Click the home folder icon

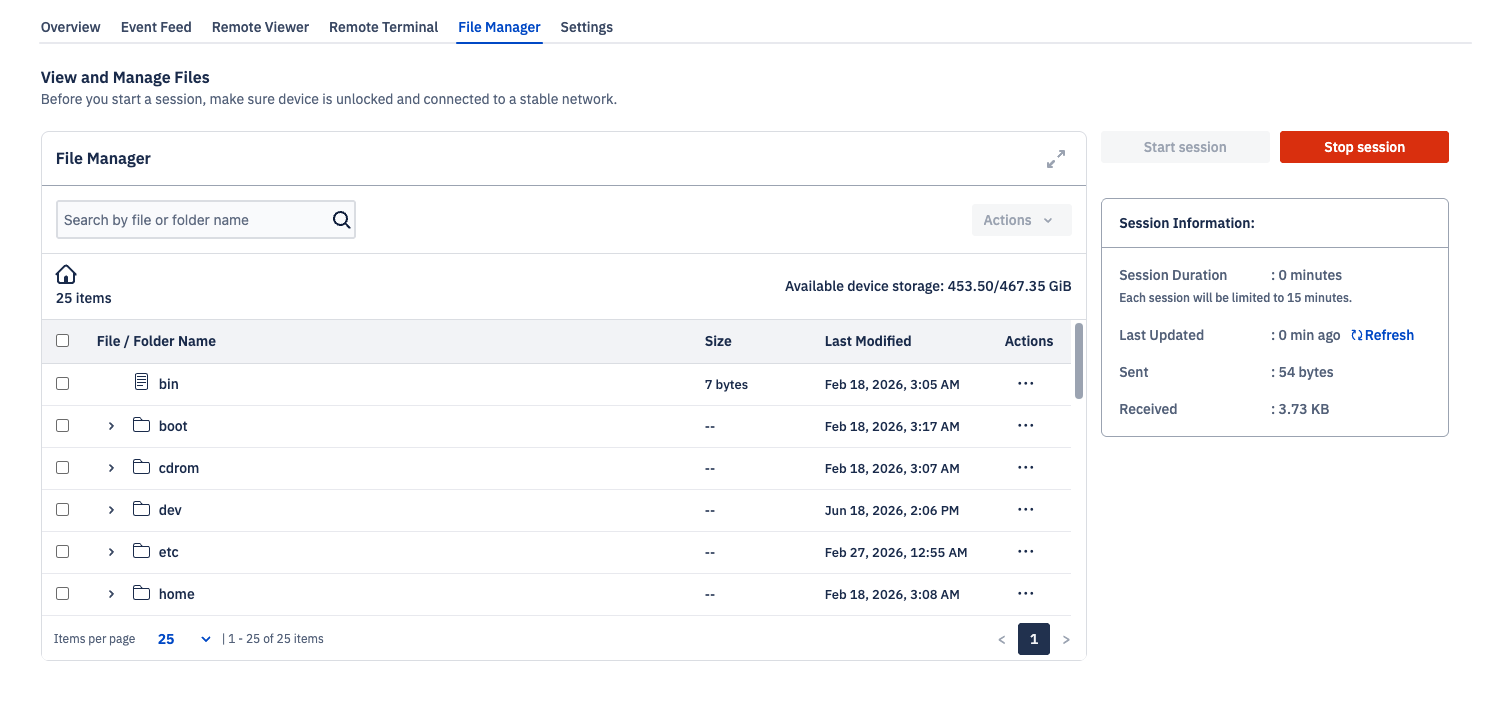pos(141,593)
